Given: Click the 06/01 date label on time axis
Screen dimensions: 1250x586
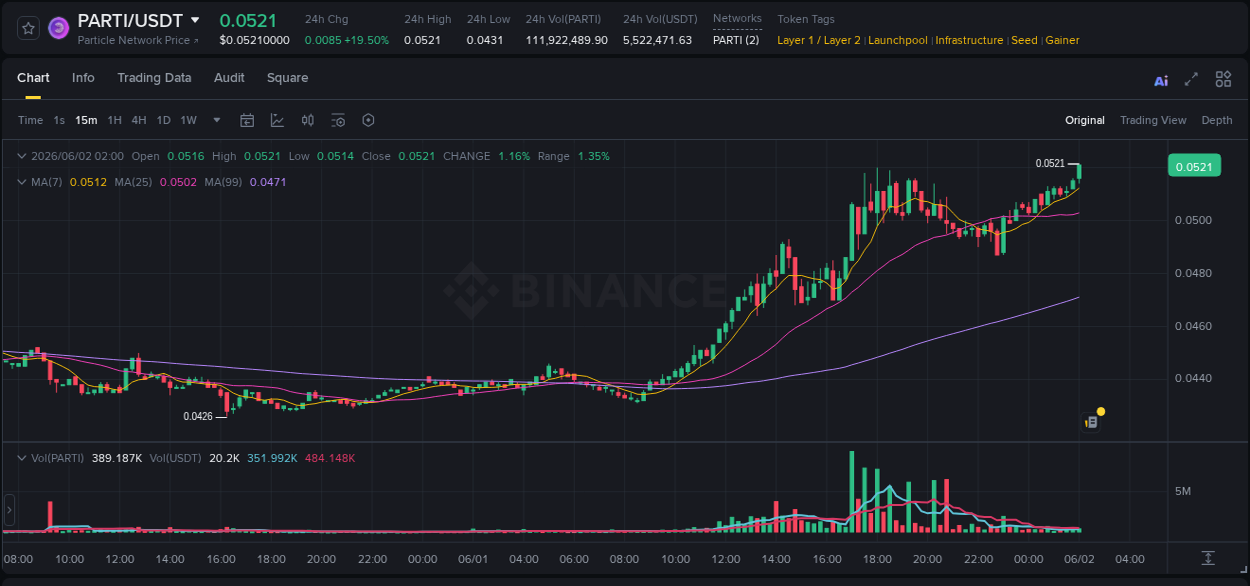Looking at the screenshot, I should coord(473,559).
